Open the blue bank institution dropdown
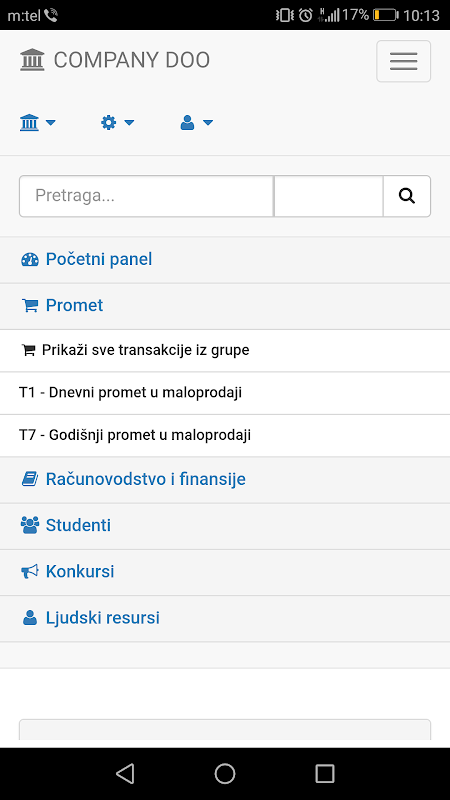 pyautogui.click(x=38, y=122)
